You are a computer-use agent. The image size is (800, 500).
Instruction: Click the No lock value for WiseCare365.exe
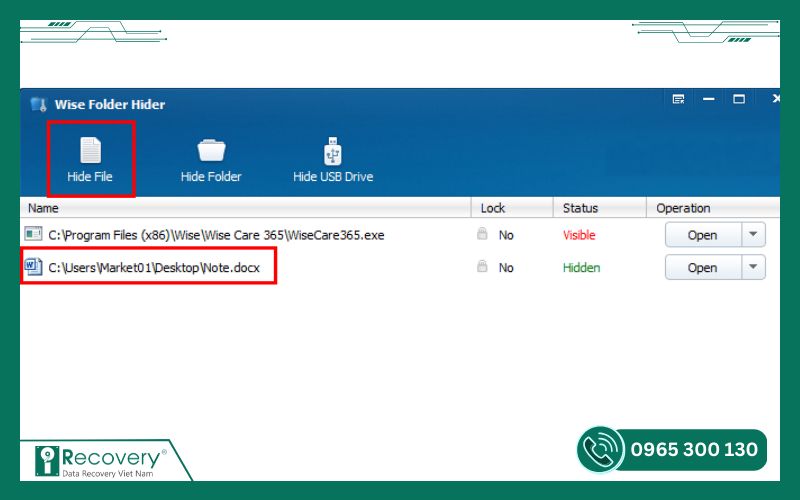coord(506,235)
